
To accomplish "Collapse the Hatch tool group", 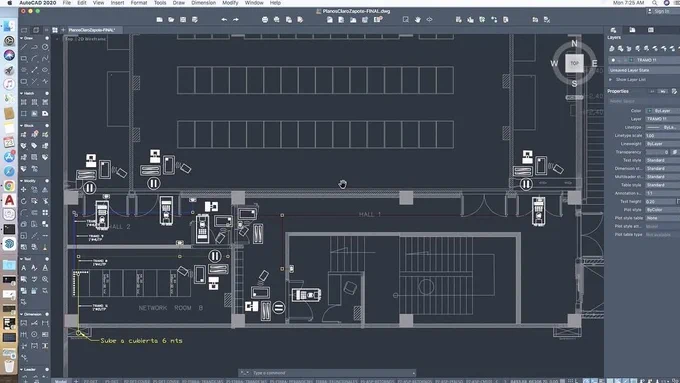I will click(x=22, y=93).
